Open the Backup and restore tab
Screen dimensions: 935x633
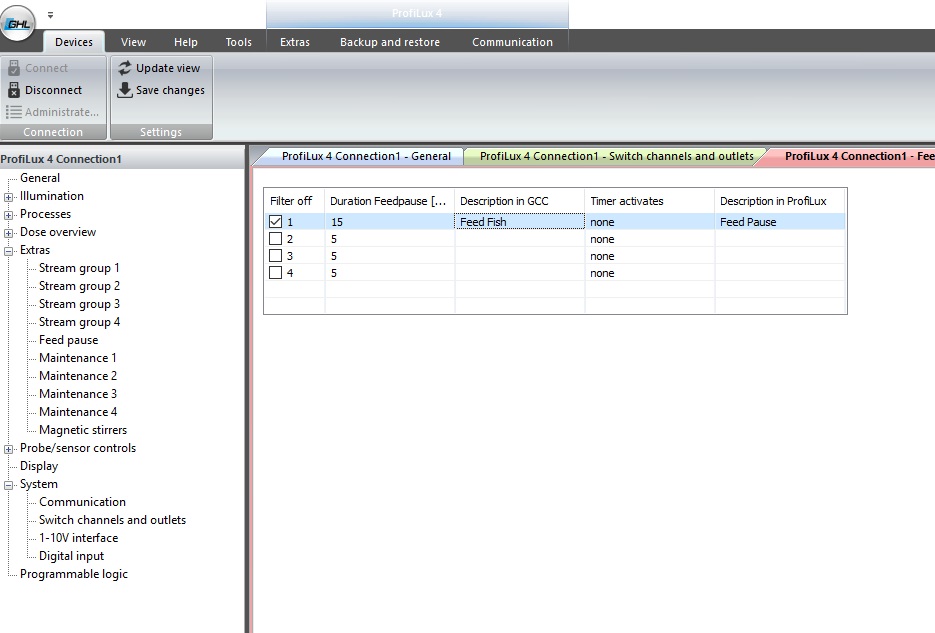tap(390, 42)
